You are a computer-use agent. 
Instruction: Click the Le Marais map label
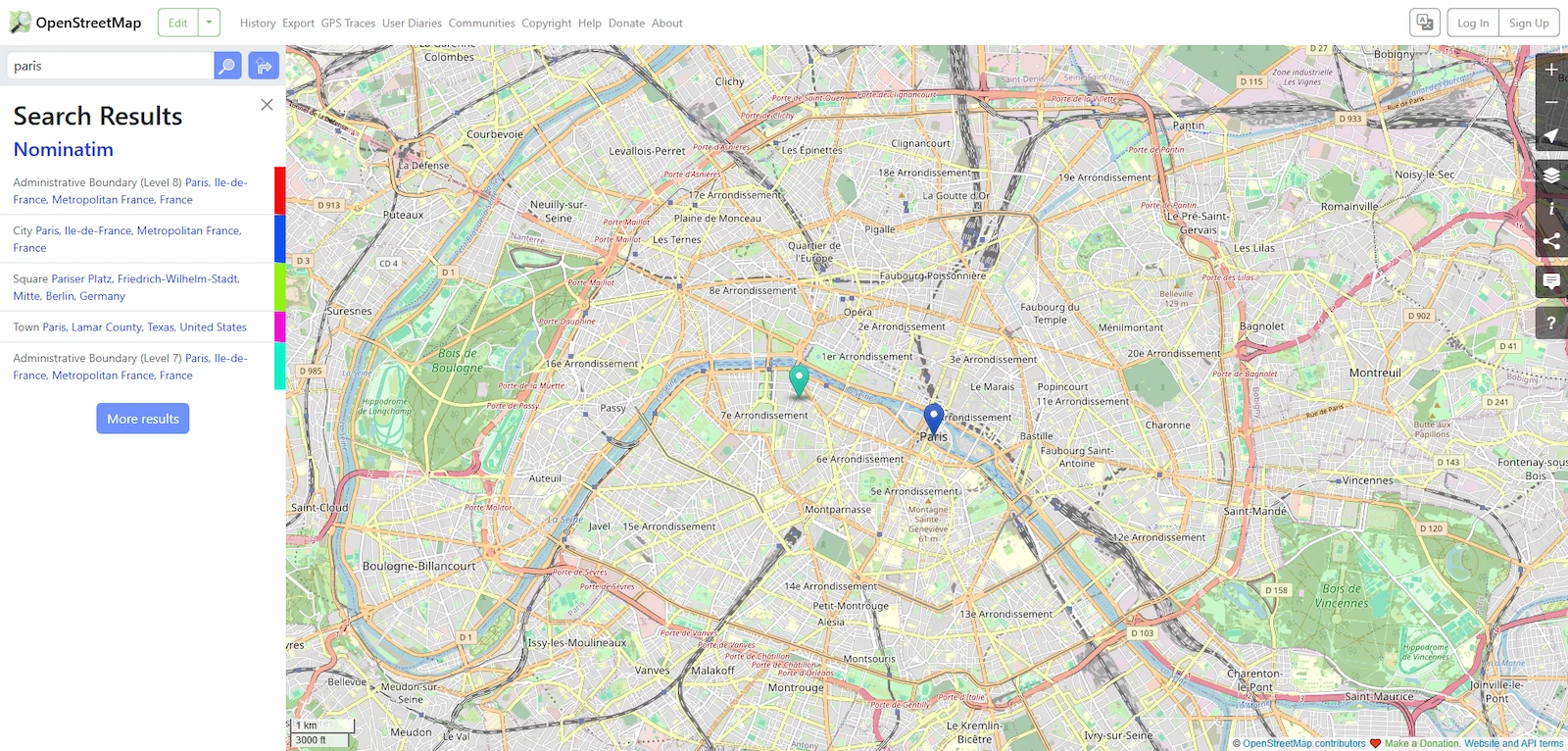(992, 387)
